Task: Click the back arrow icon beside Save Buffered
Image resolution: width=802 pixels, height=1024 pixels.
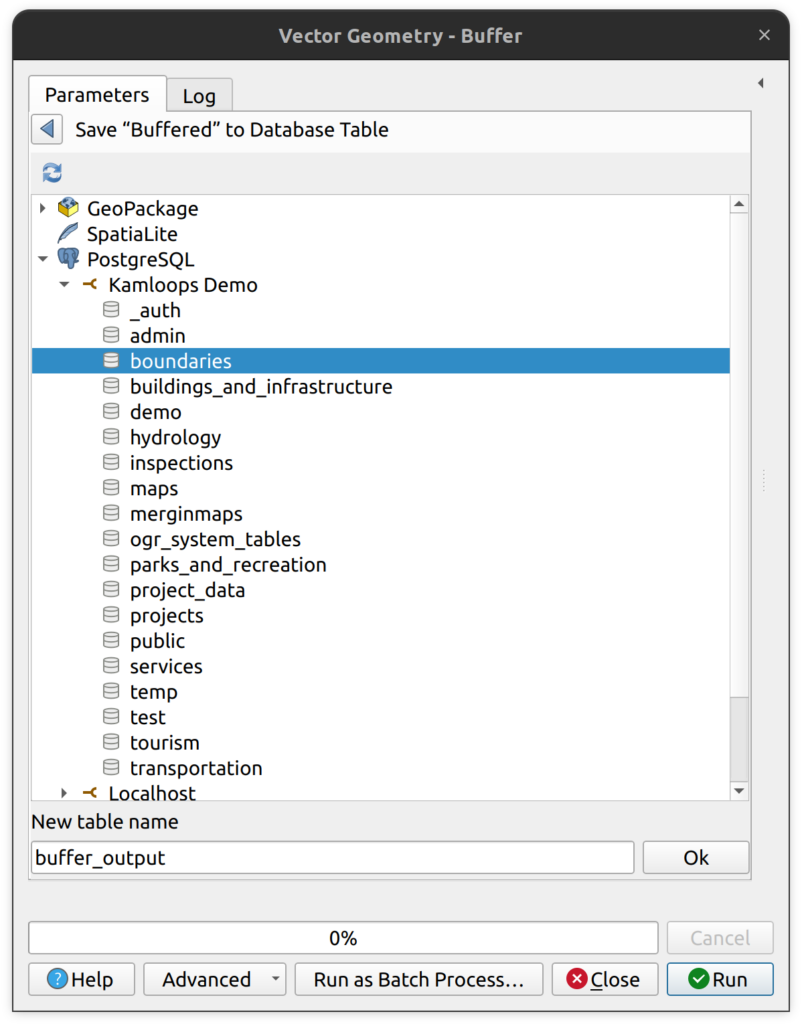Action: click(47, 130)
